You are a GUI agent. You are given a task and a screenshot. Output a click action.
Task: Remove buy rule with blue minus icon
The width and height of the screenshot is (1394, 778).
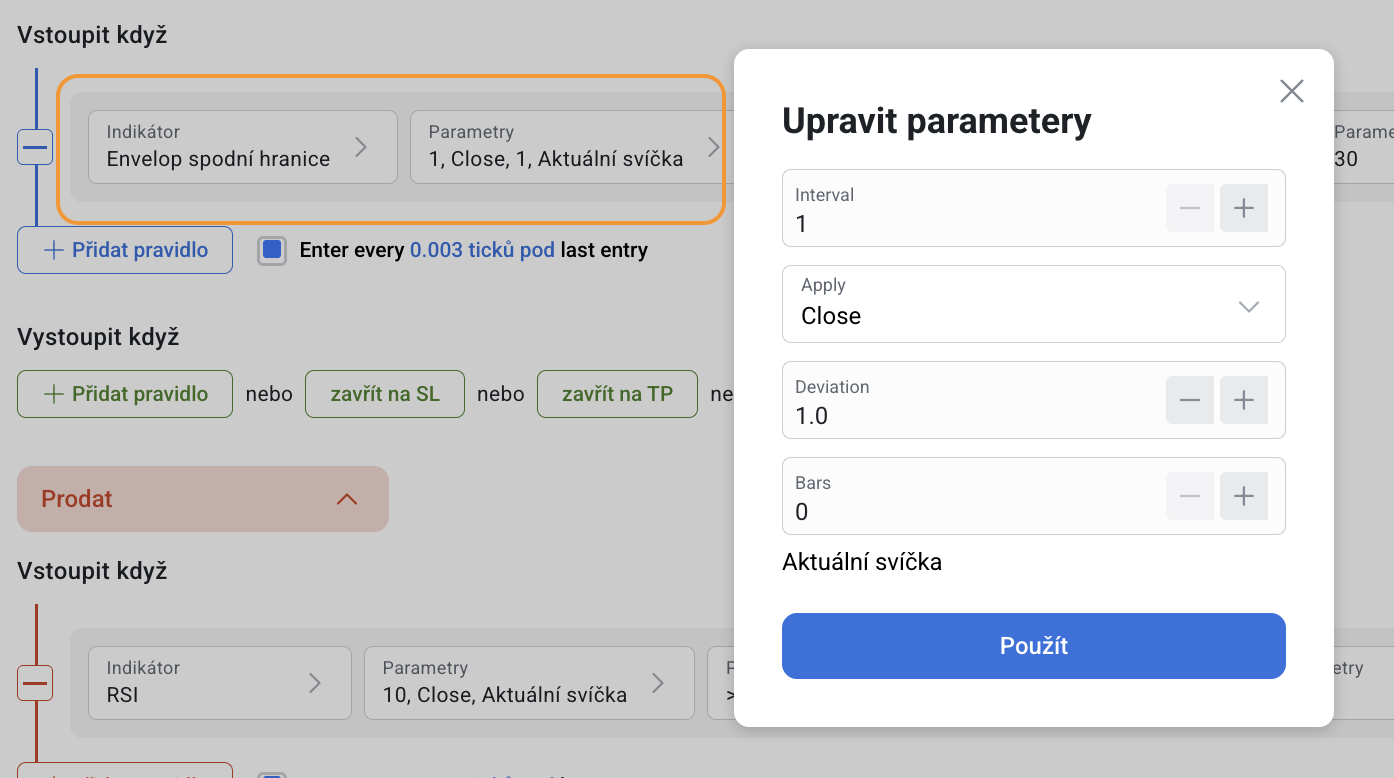[35, 147]
